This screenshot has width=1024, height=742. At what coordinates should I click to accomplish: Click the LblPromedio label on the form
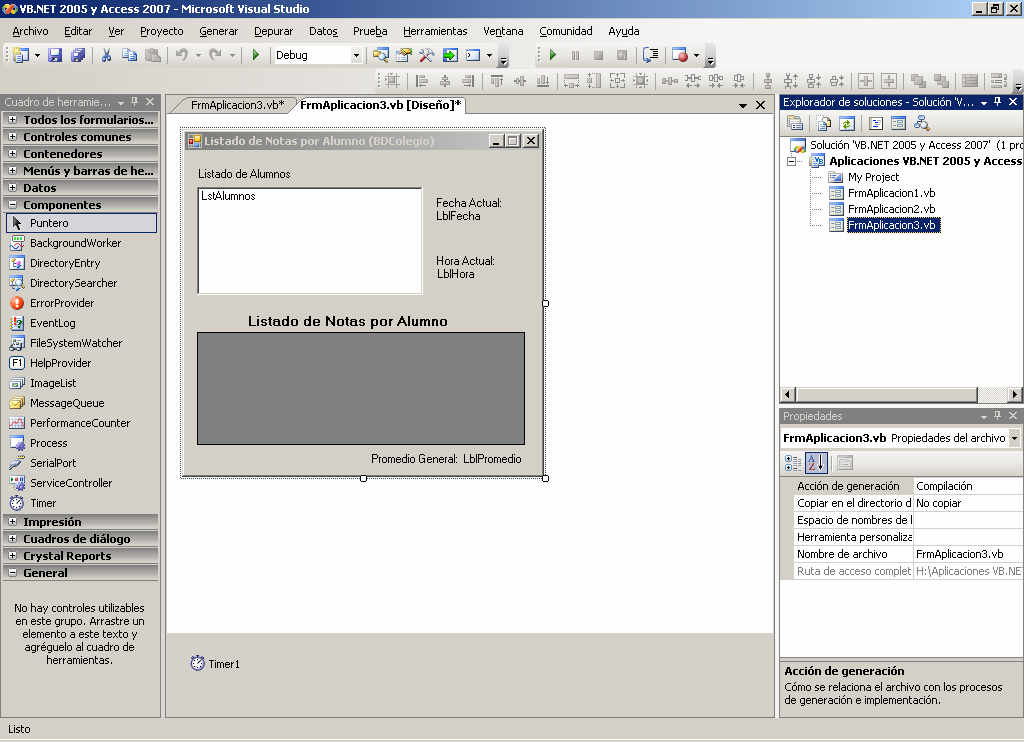pos(492,459)
